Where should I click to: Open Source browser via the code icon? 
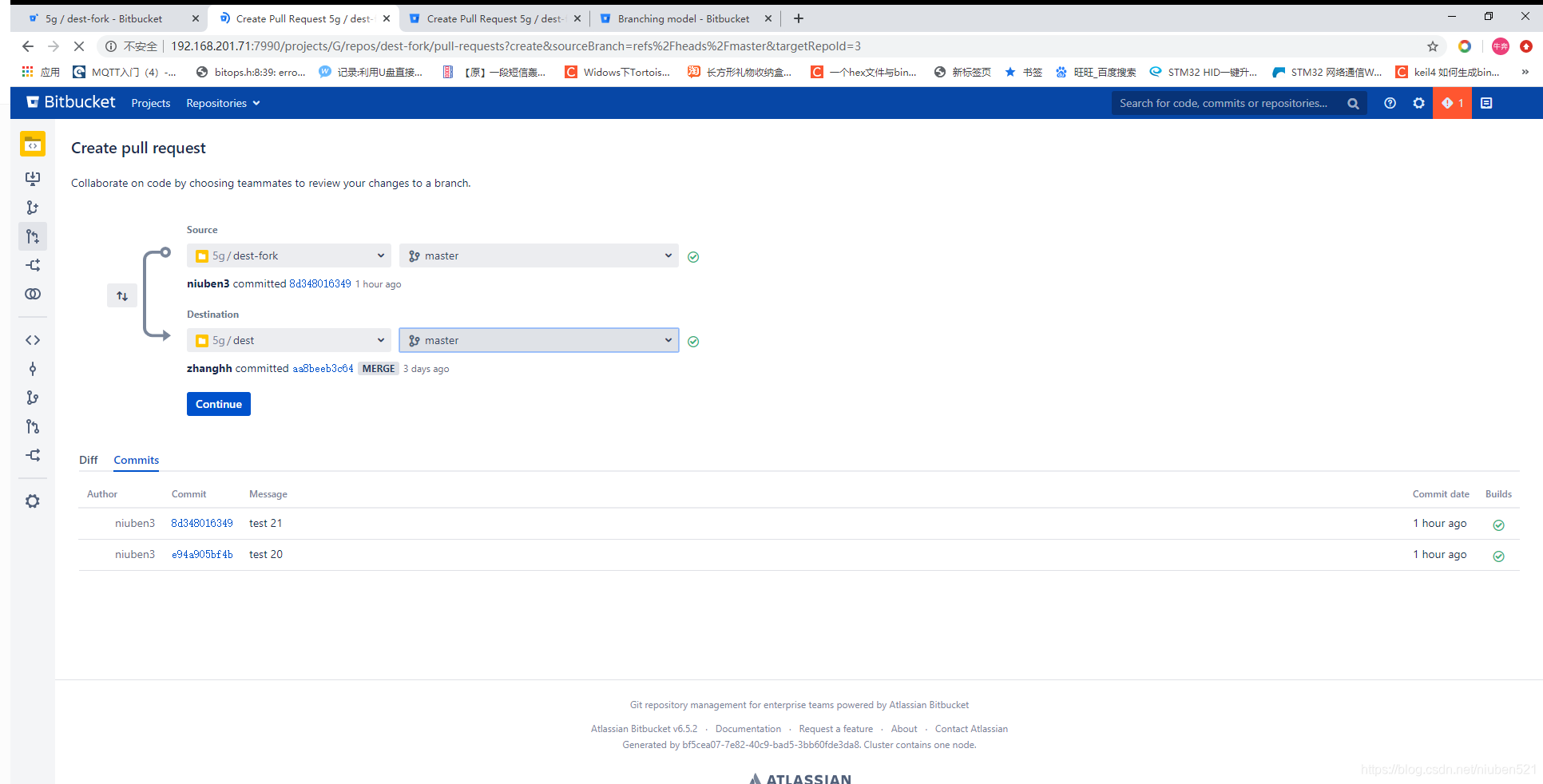point(33,339)
